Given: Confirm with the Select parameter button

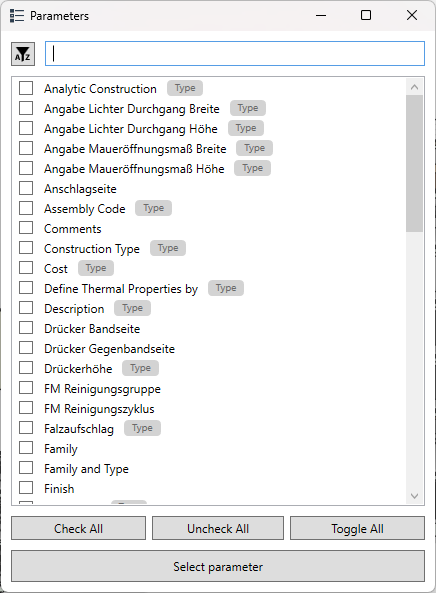Looking at the screenshot, I should click(x=218, y=567).
